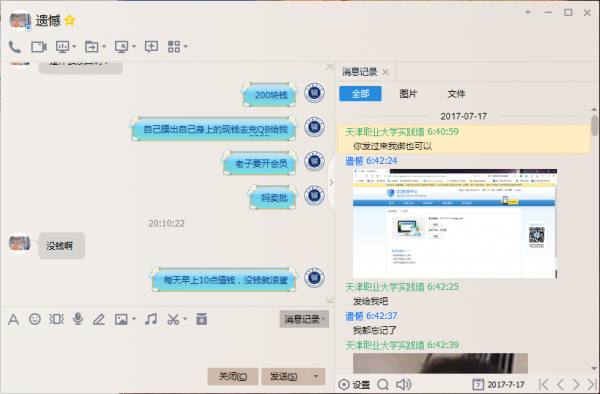Click the message input text area
The width and height of the screenshot is (600, 394).
click(x=166, y=346)
